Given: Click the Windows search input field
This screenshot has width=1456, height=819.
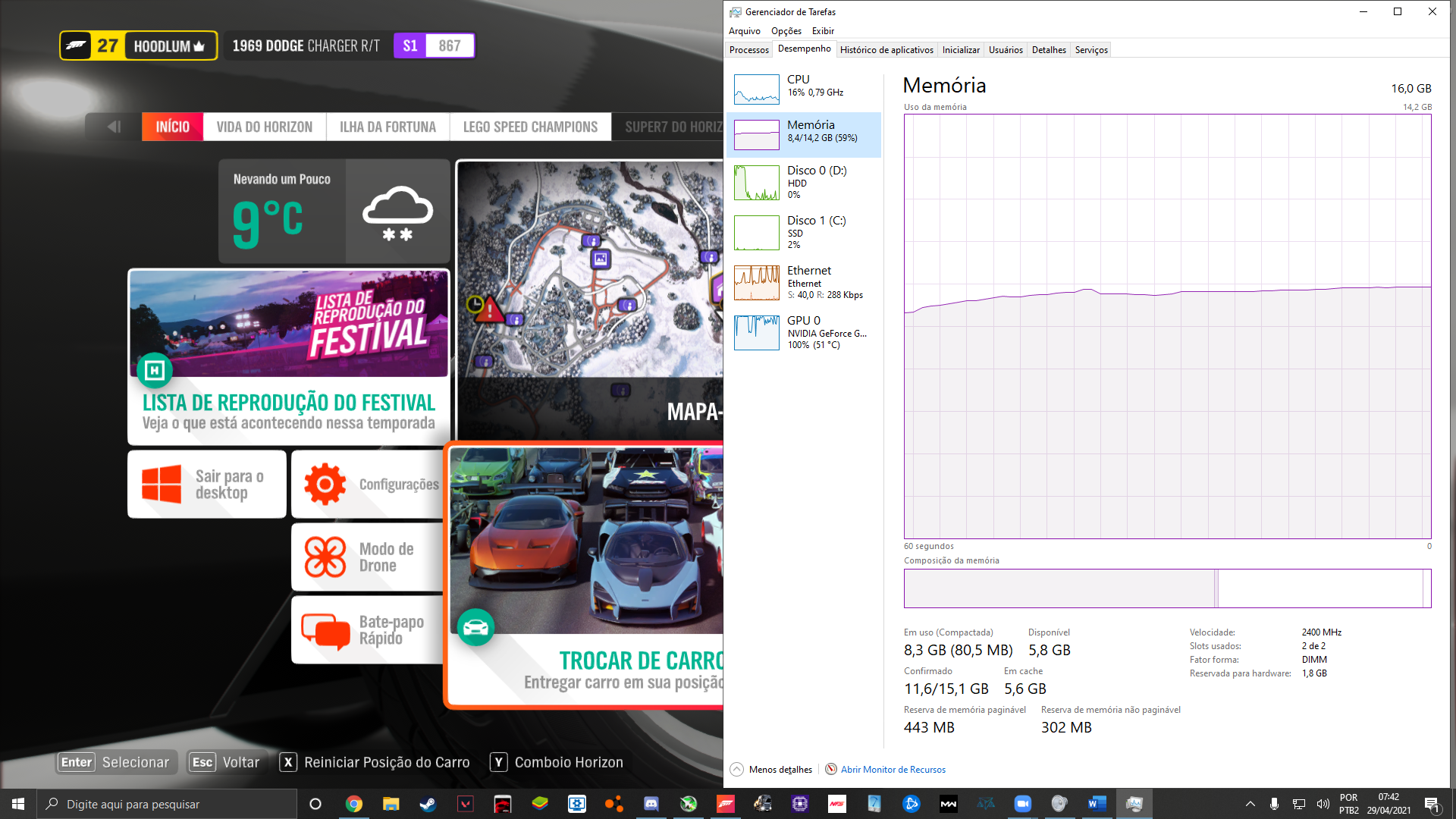Looking at the screenshot, I should 167,804.
